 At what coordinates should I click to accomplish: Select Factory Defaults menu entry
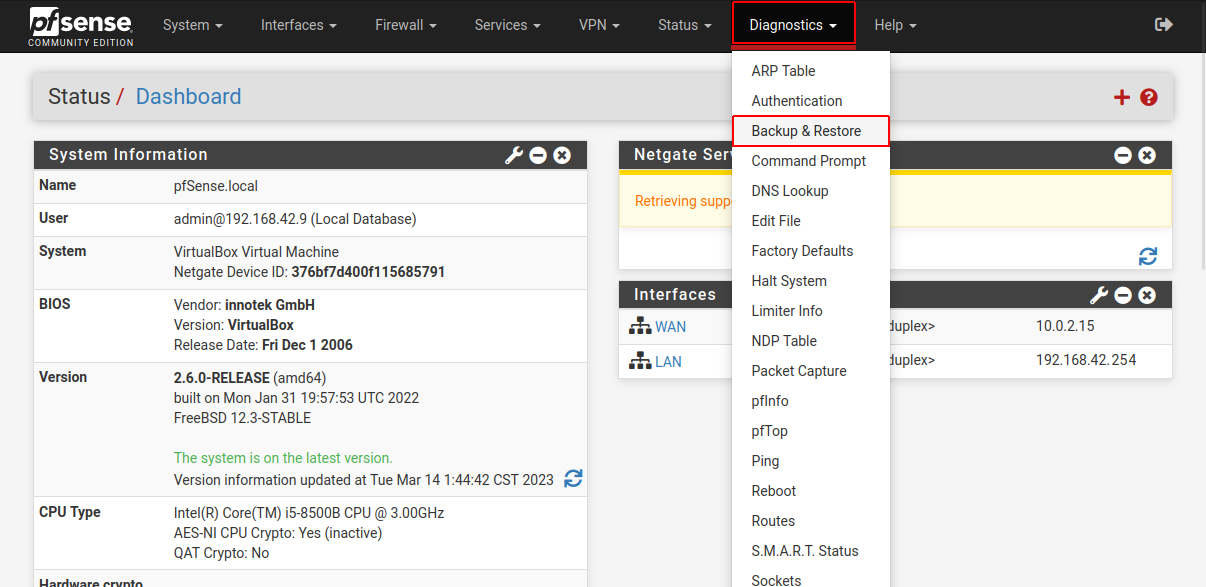tap(811, 251)
